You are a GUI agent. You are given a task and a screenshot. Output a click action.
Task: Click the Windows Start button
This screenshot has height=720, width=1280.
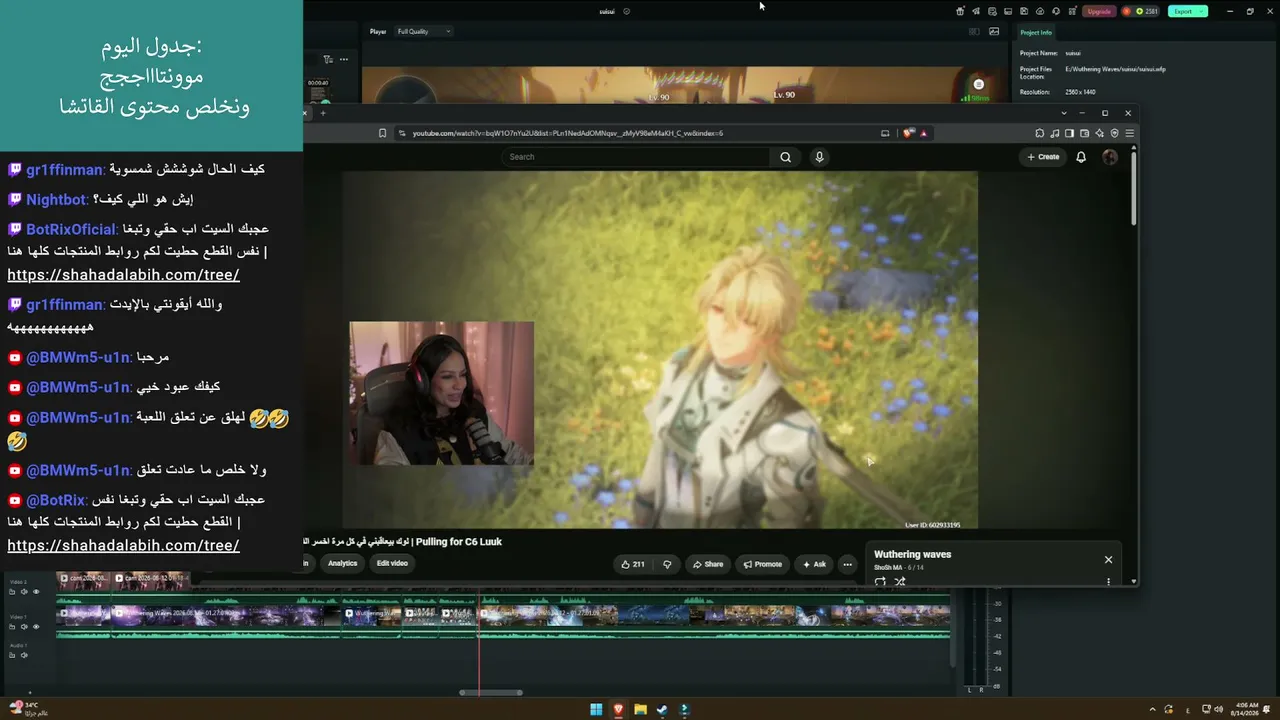coord(596,710)
